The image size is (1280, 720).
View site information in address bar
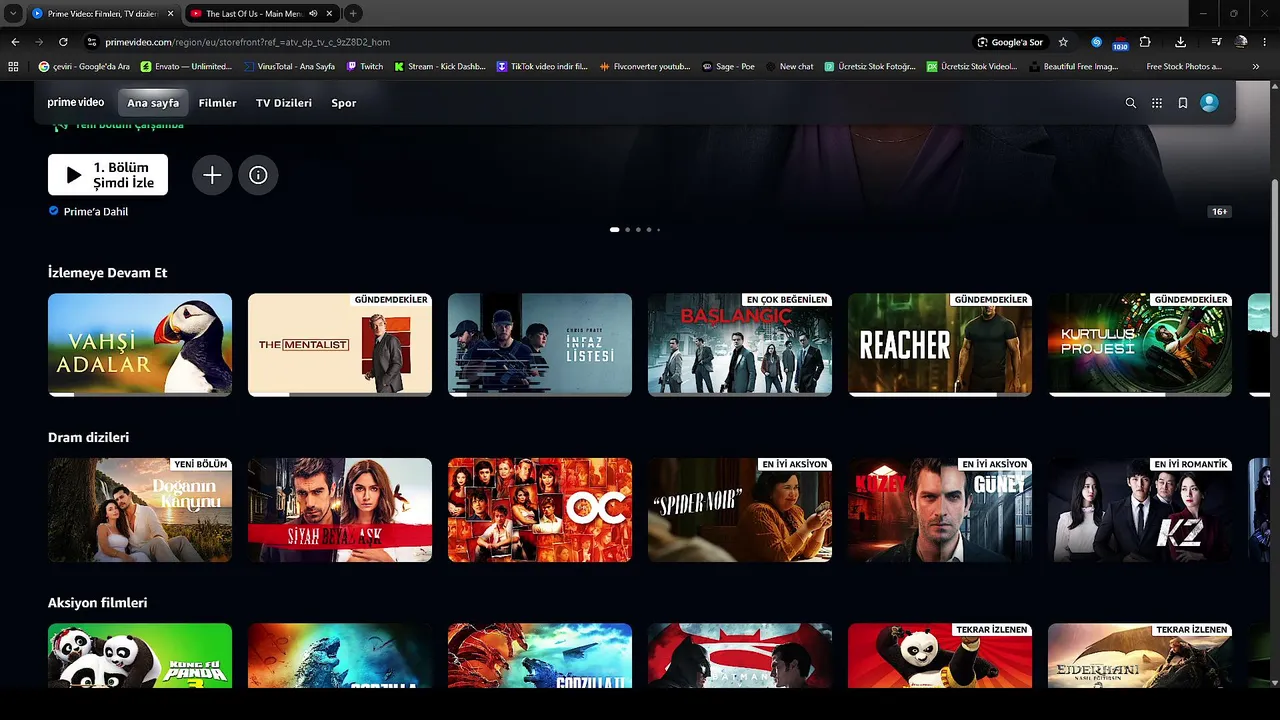point(92,42)
